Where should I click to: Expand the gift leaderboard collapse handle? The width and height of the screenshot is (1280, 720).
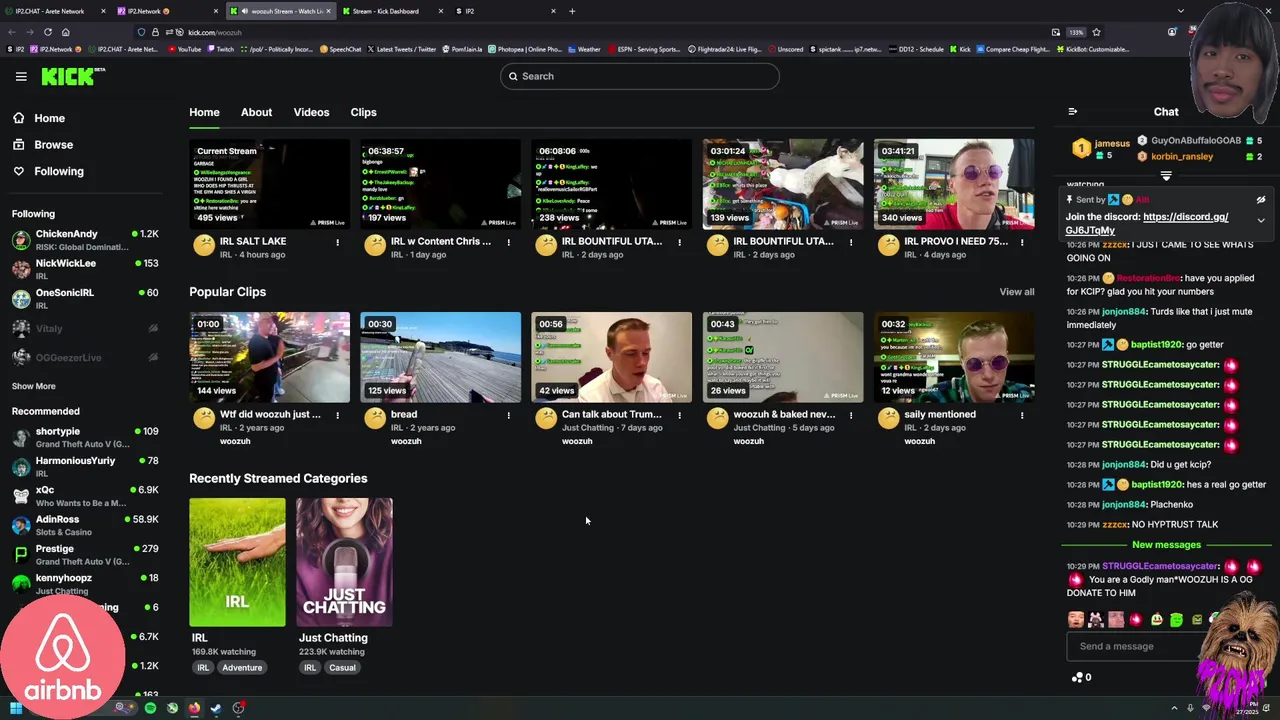tap(1166, 176)
